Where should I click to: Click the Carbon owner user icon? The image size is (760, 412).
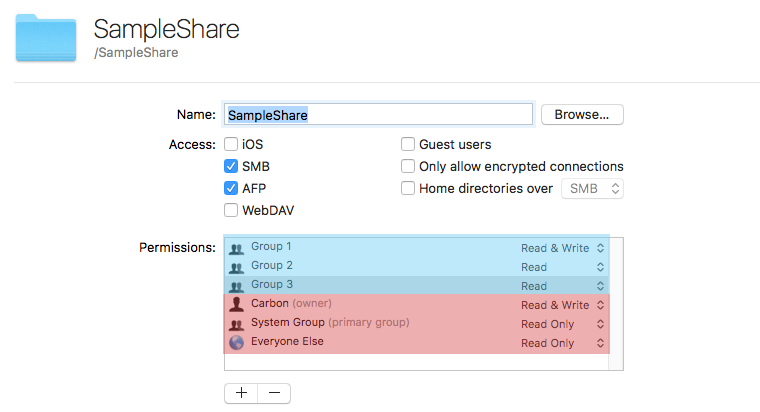click(237, 305)
